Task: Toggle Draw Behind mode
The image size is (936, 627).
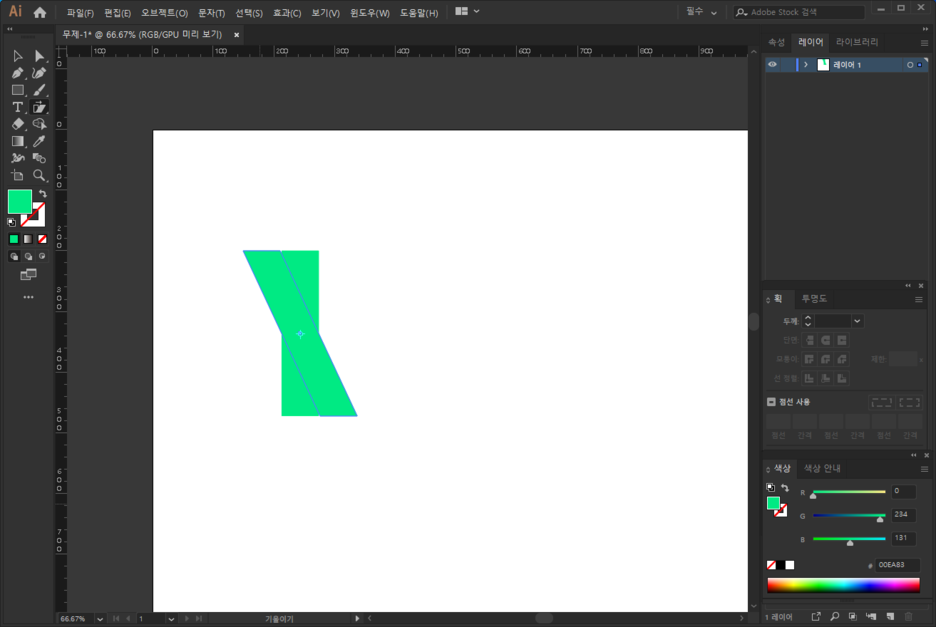Action: tap(28, 257)
